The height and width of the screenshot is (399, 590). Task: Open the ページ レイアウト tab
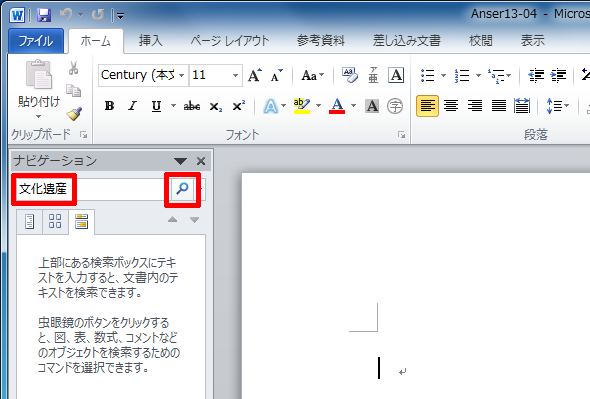coord(230,41)
